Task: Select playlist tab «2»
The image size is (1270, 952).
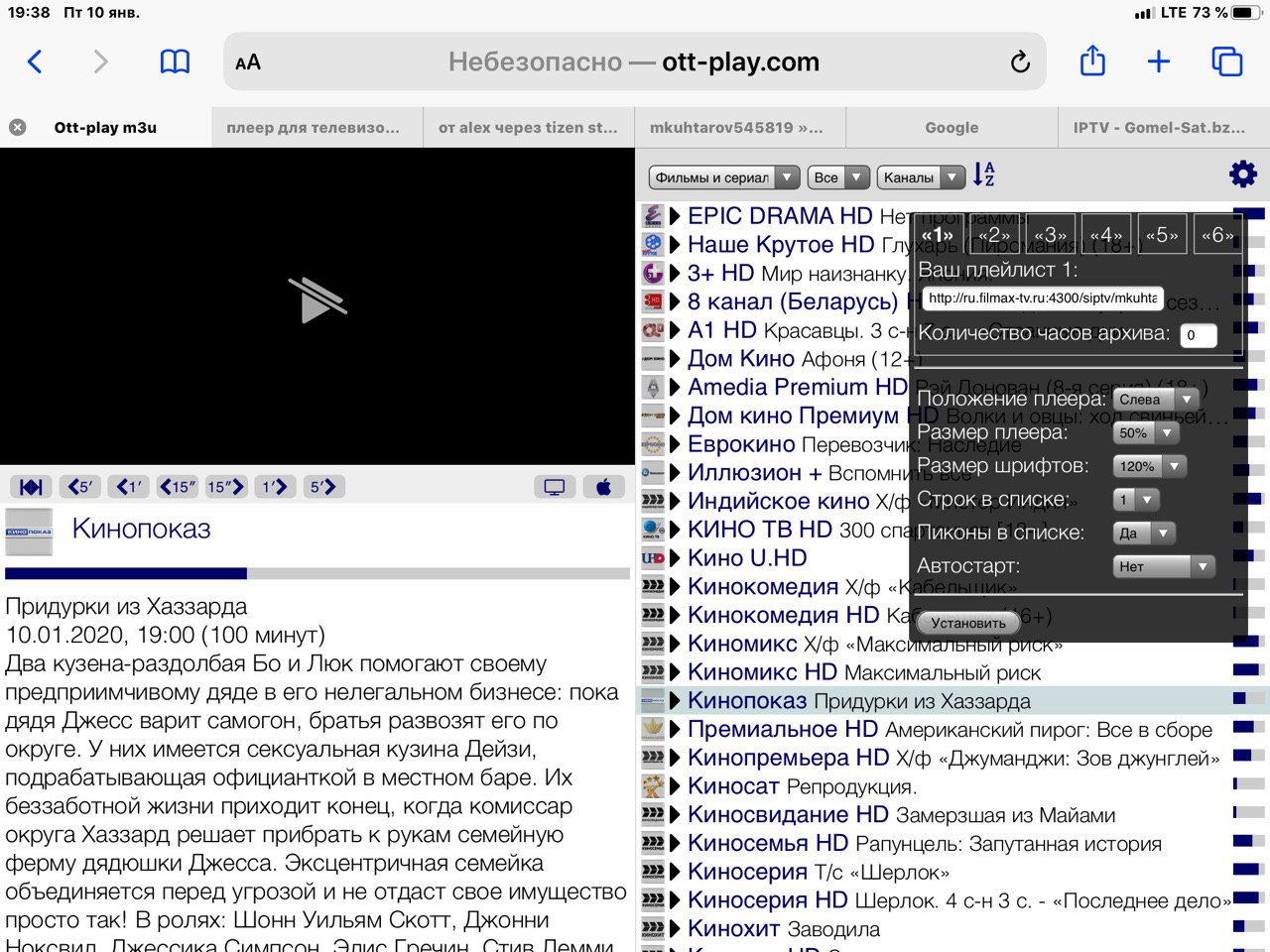Action: (x=993, y=236)
